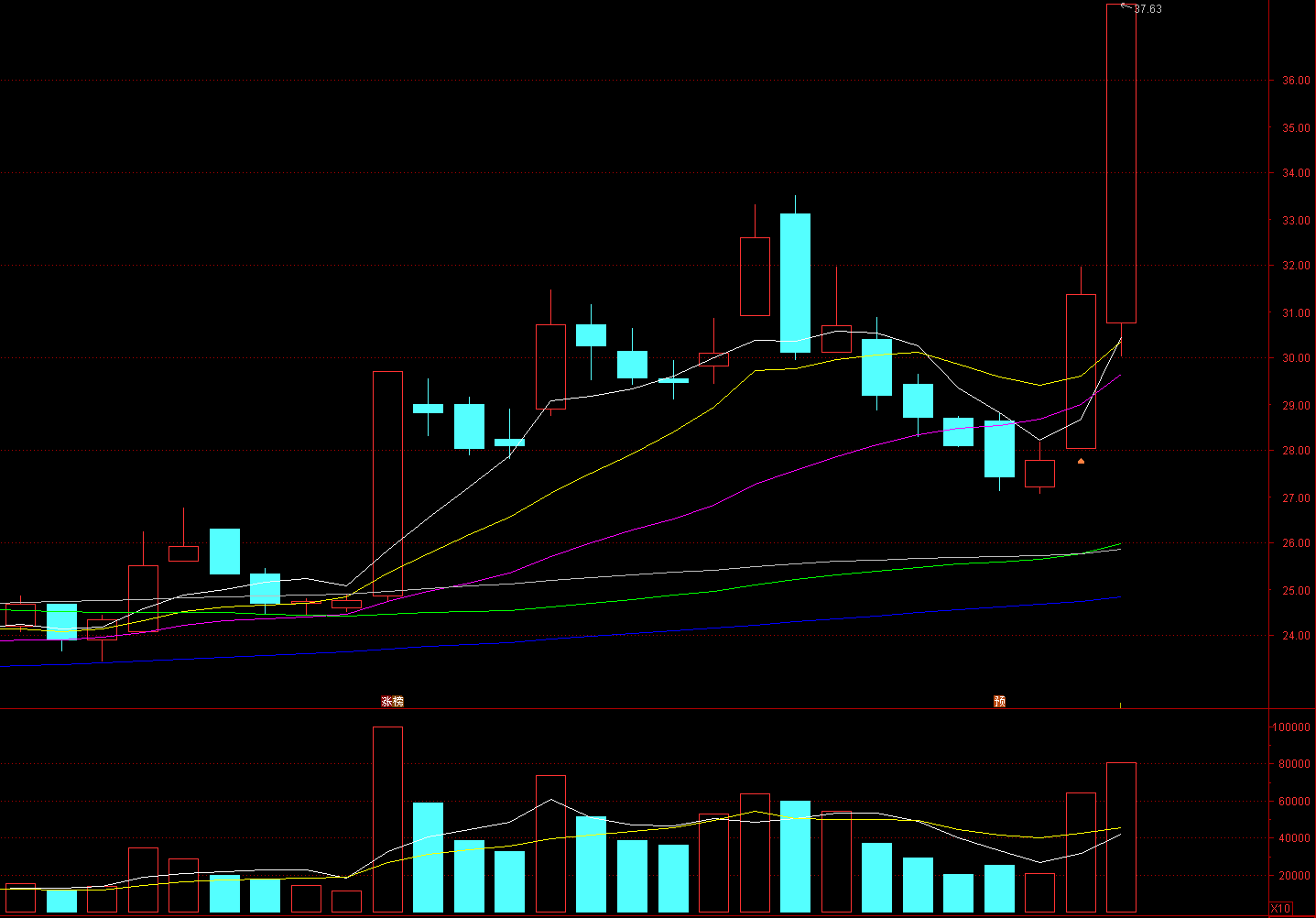Click the 25.00 price axis label
Screen dimensions: 1316x918
(1296, 591)
